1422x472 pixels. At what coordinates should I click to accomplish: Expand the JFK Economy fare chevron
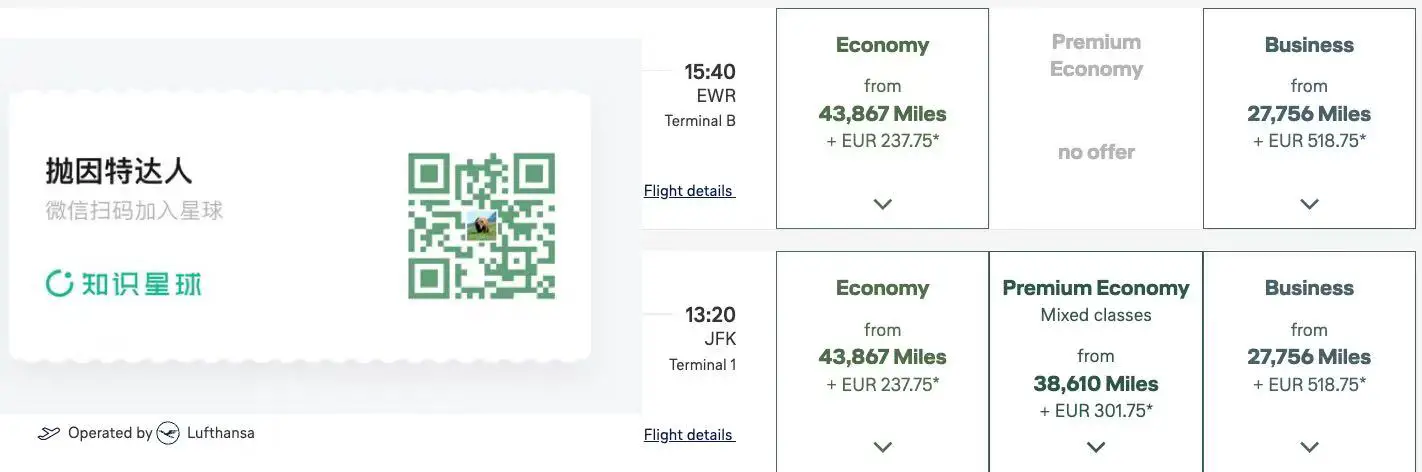pyautogui.click(x=882, y=447)
